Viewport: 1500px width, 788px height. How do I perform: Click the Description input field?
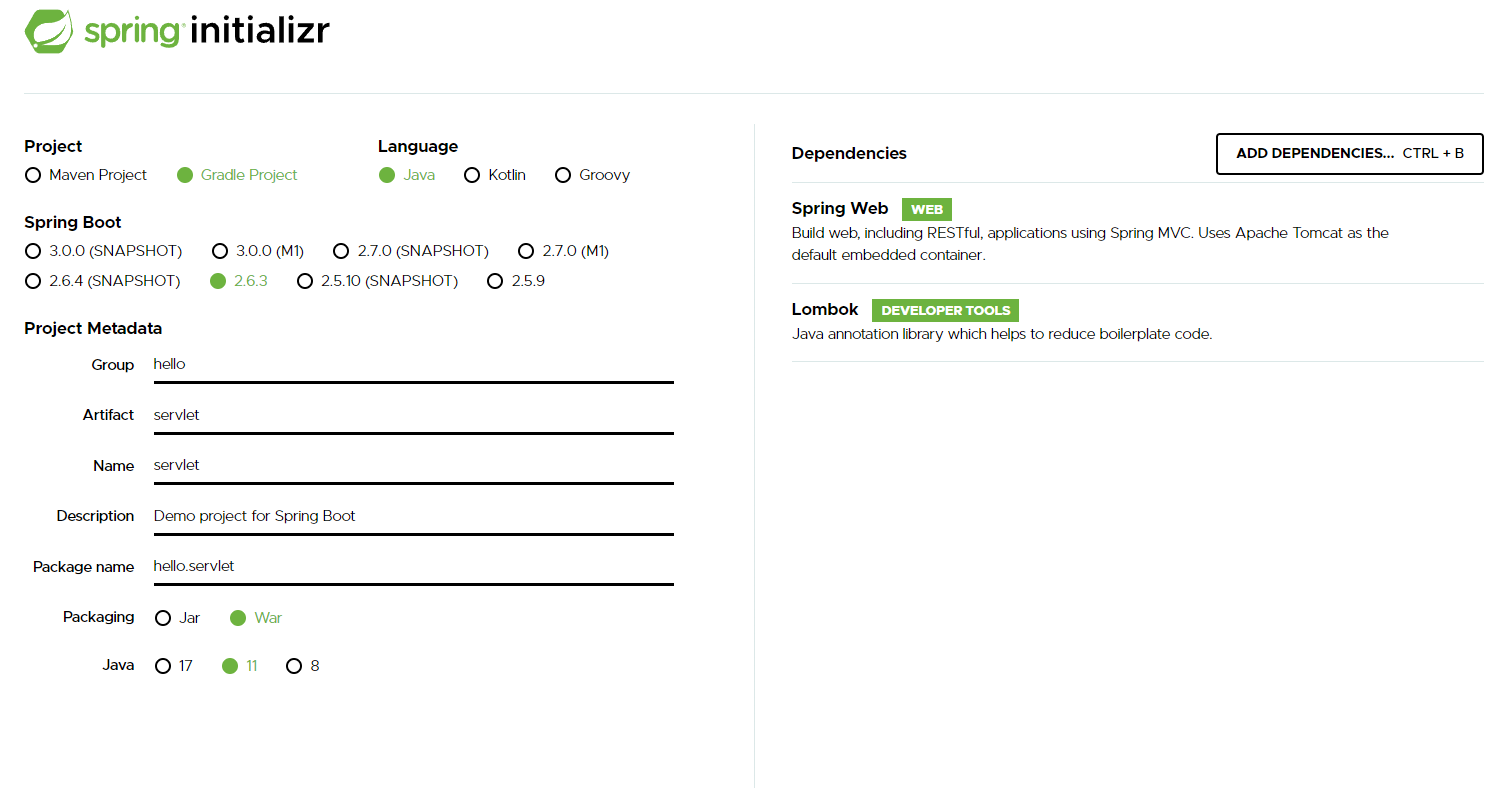(x=413, y=517)
